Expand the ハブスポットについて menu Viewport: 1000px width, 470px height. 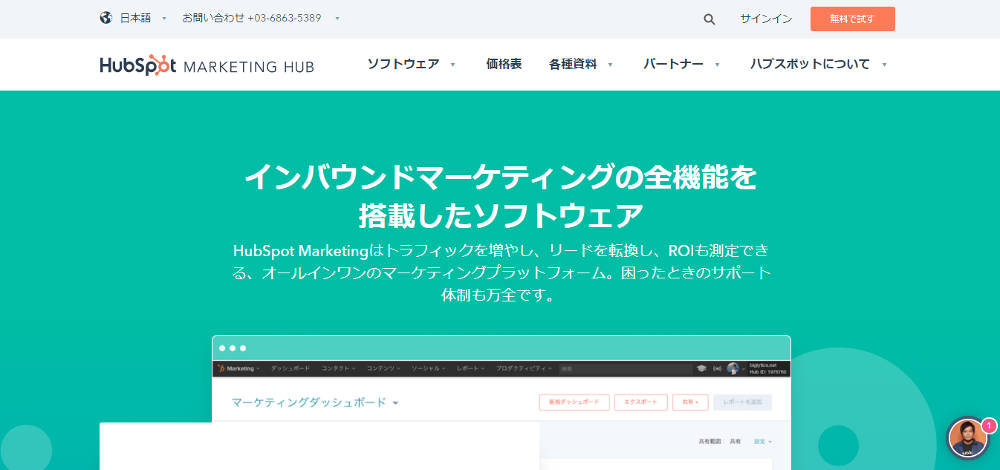818,64
